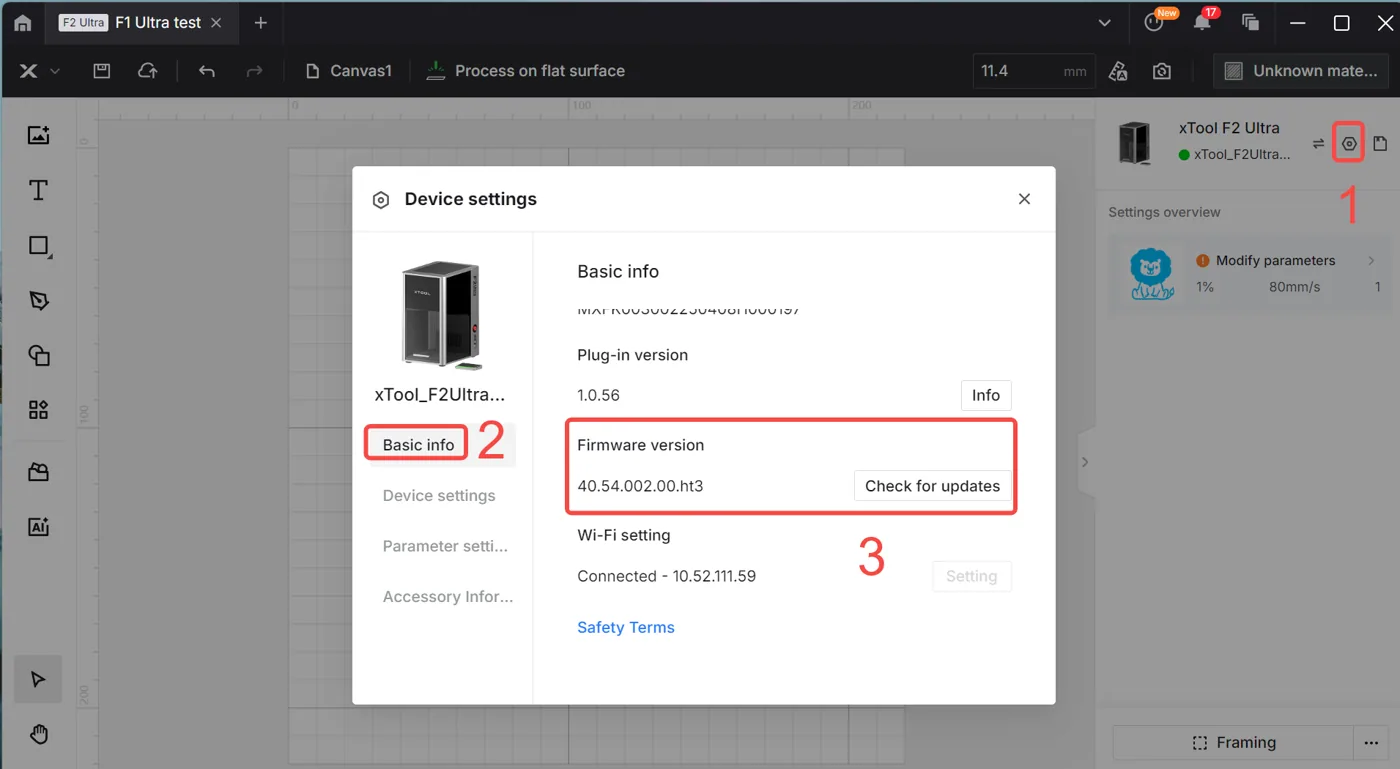Viewport: 1400px width, 769px height.
Task: Activate the Select arrow tool
Action: (x=38, y=680)
